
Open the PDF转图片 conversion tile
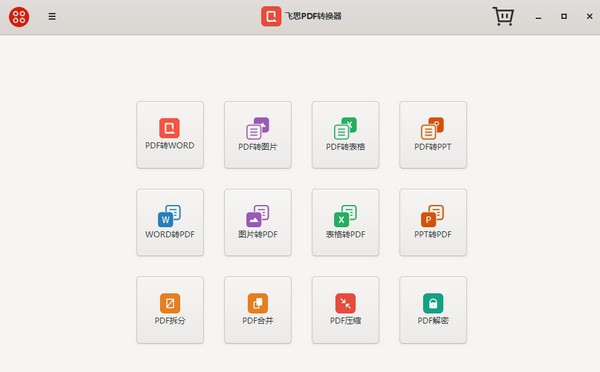258,135
